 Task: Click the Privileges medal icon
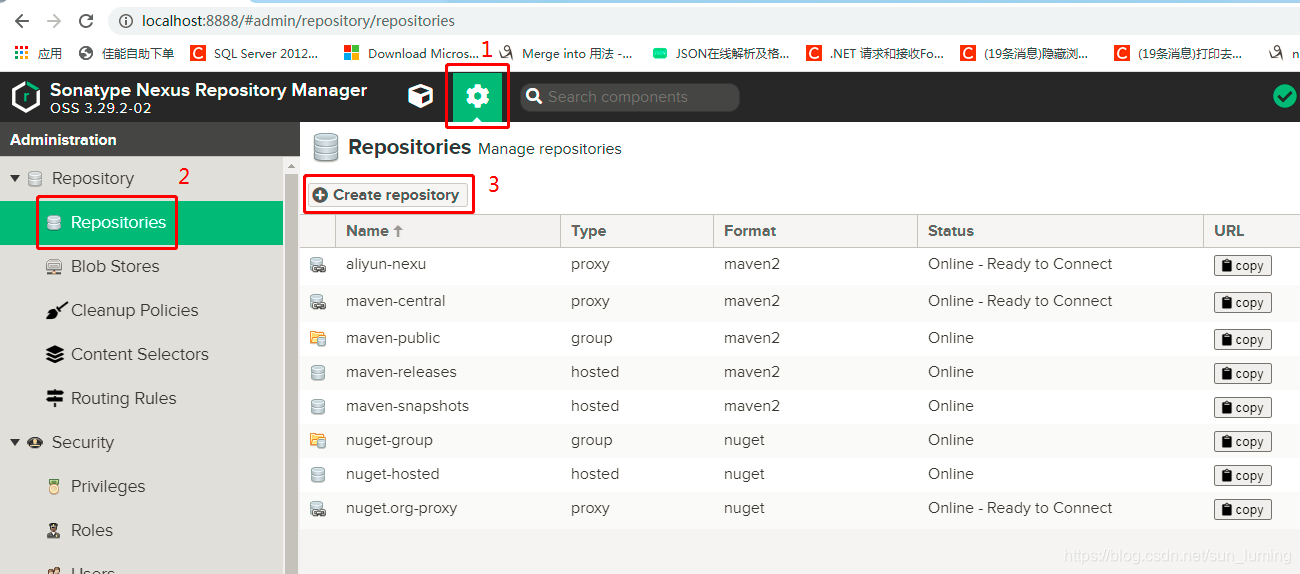54,487
